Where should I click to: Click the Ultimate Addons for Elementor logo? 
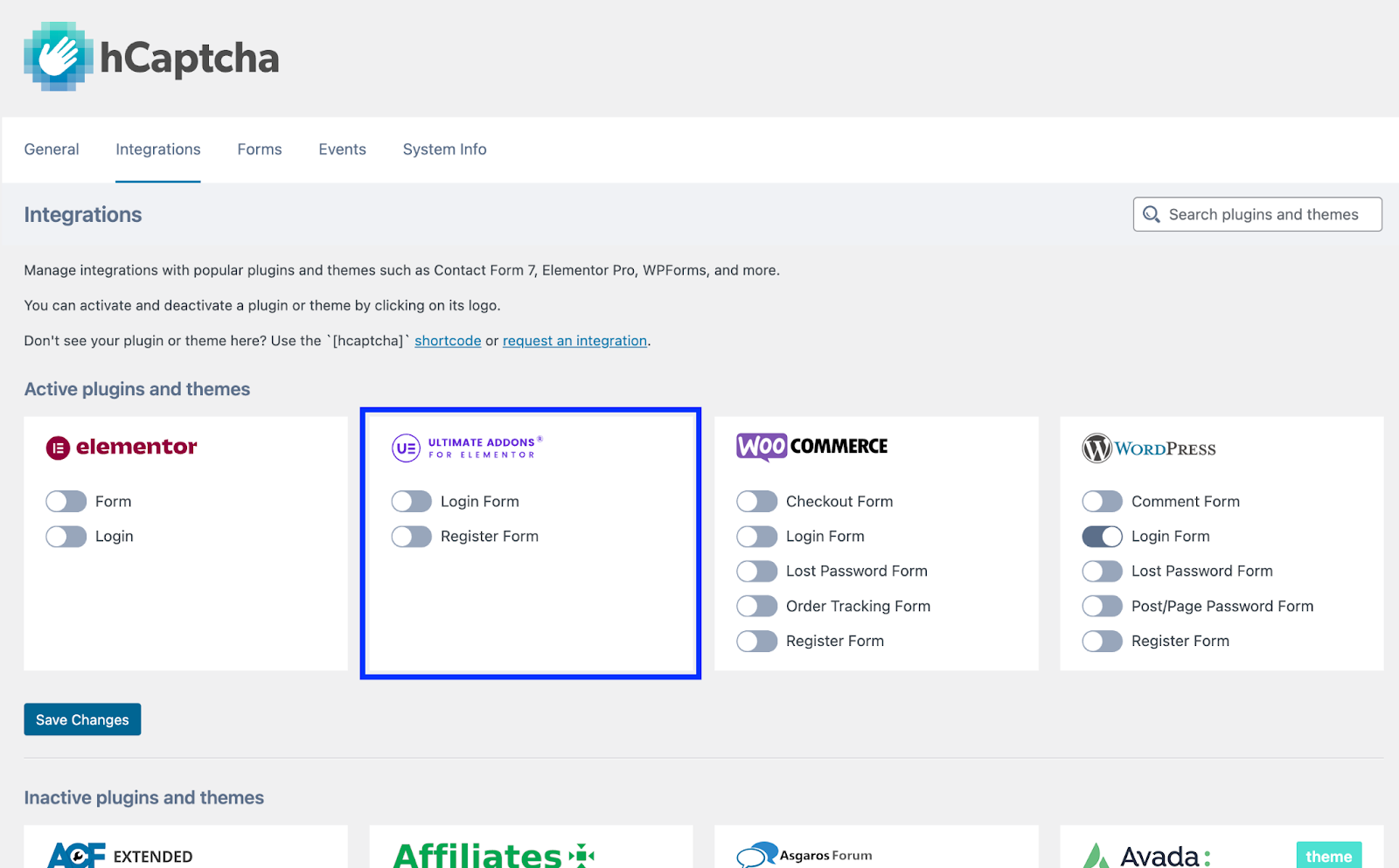click(x=466, y=448)
